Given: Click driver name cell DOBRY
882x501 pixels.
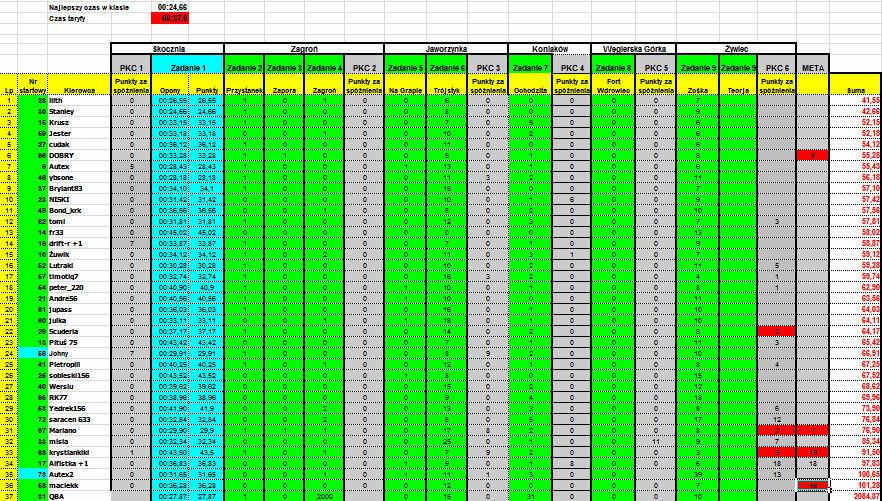Looking at the screenshot, I should coord(79,155).
